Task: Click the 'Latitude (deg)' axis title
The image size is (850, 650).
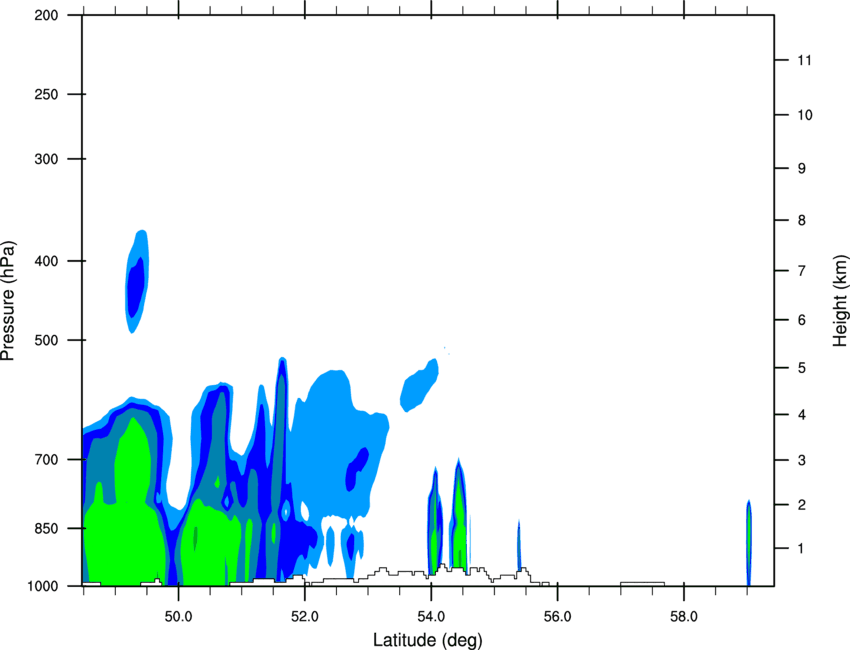Action: (x=427, y=640)
